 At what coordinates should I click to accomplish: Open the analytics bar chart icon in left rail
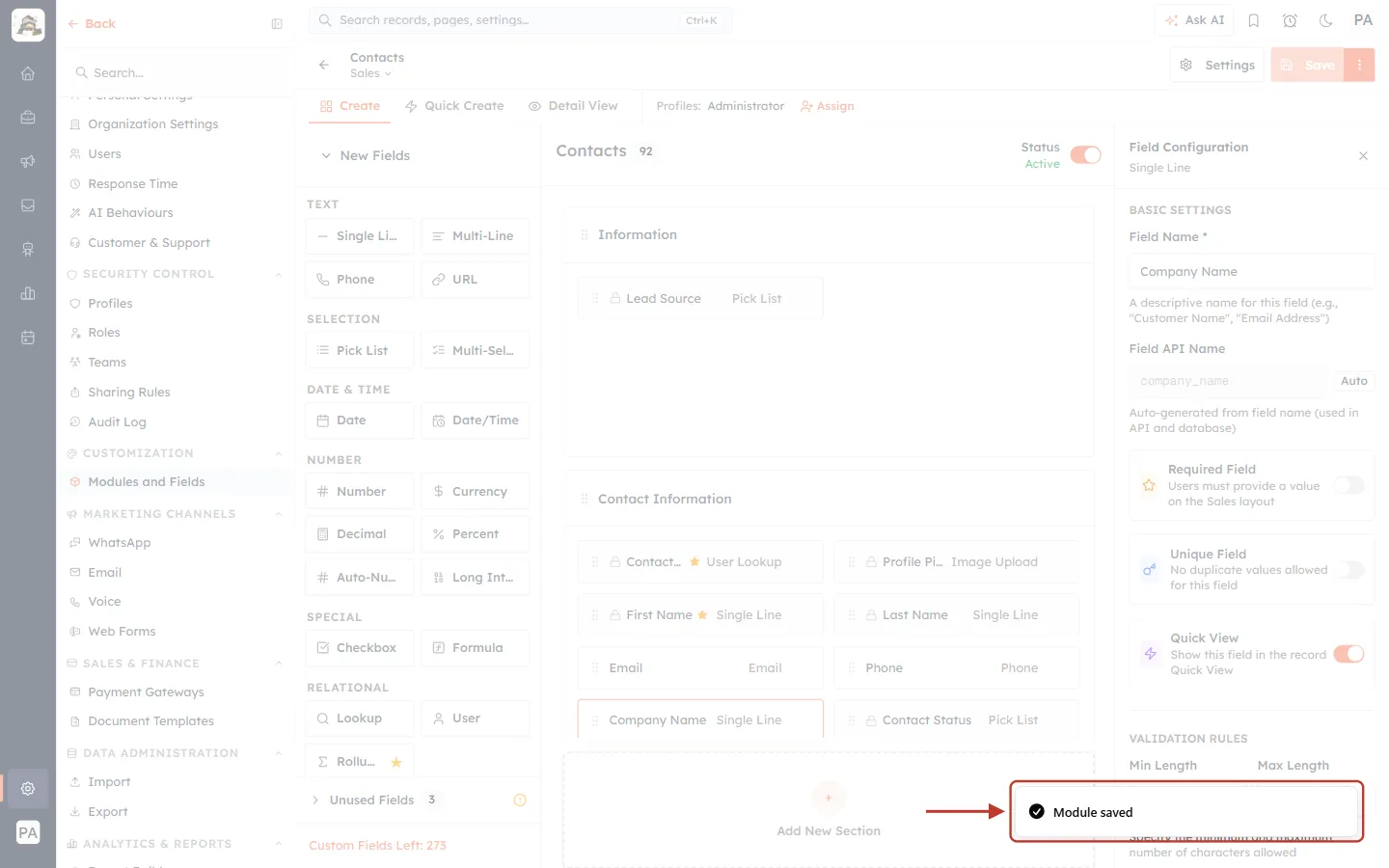pos(28,293)
